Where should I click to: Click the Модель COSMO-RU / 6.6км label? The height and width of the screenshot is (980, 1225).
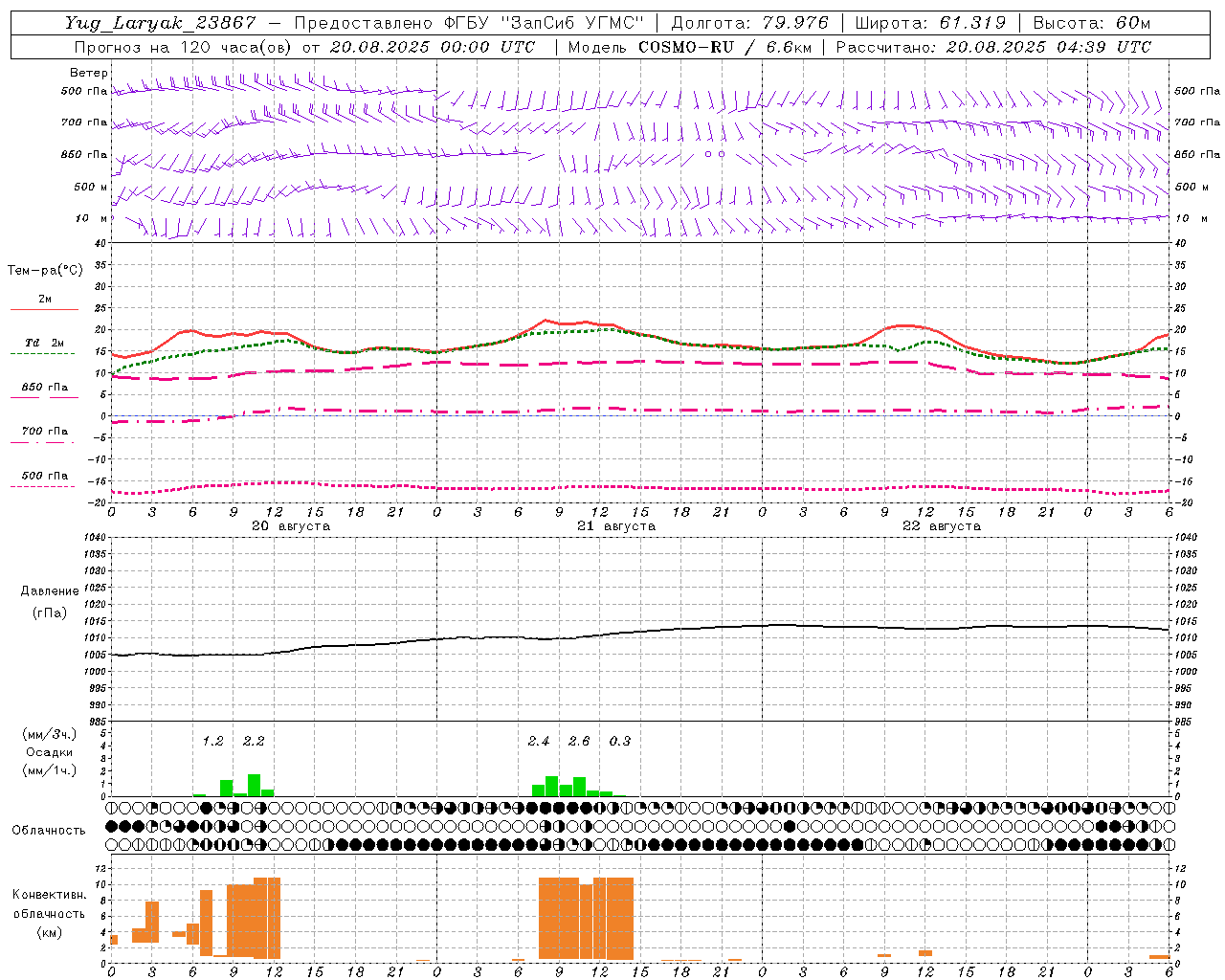tap(689, 47)
